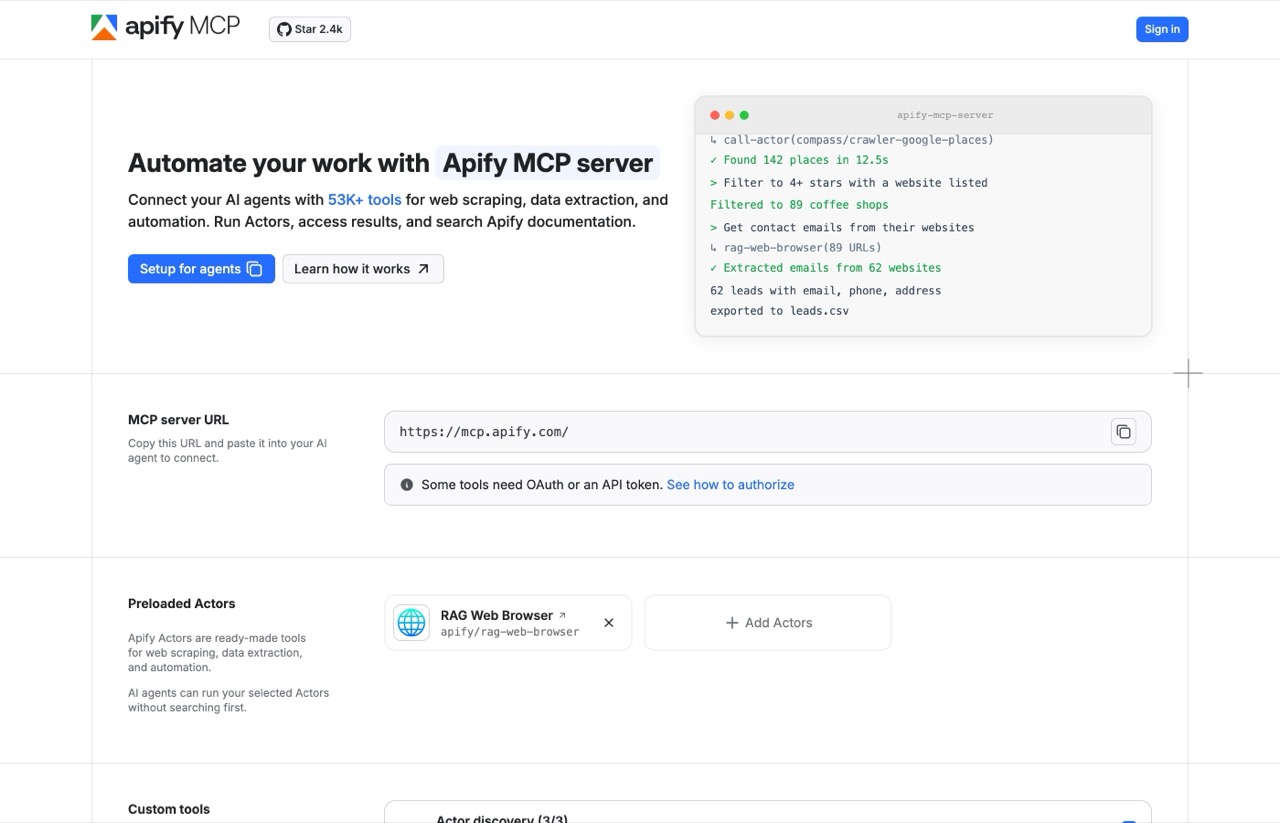Click the Apify logo icon
The image size is (1280, 823).
coord(104,28)
